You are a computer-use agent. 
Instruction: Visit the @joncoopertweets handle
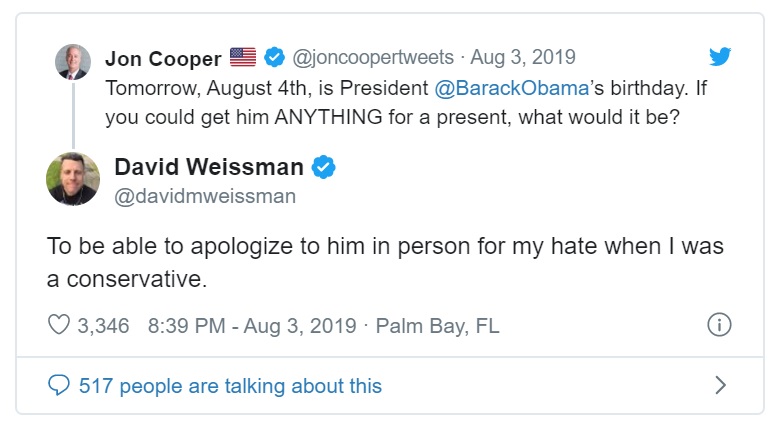[372, 57]
